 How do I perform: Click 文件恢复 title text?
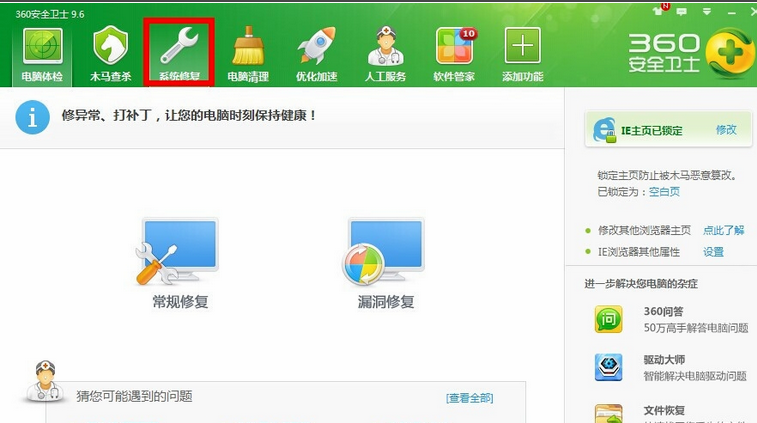tap(664, 410)
